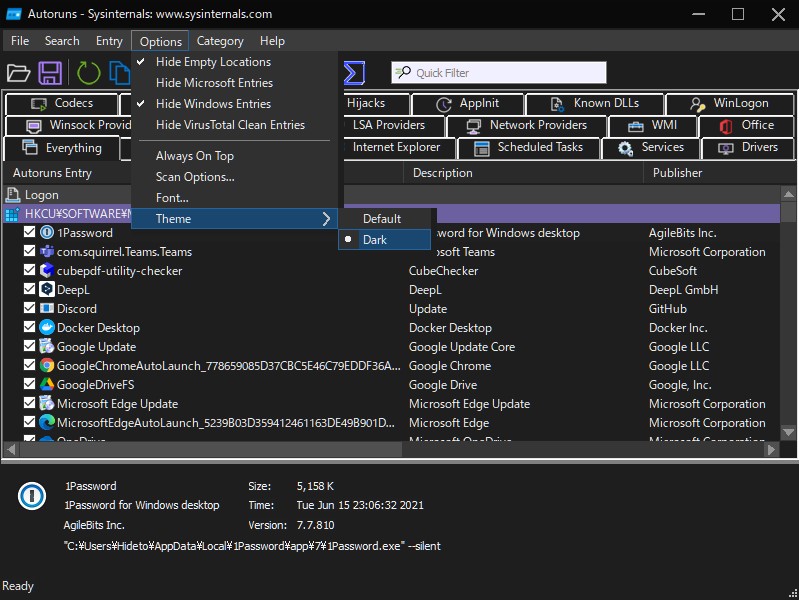Screen dimensions: 799x600
Task: Toggle Hide Microsoft Entries option
Action: (x=234, y=83)
